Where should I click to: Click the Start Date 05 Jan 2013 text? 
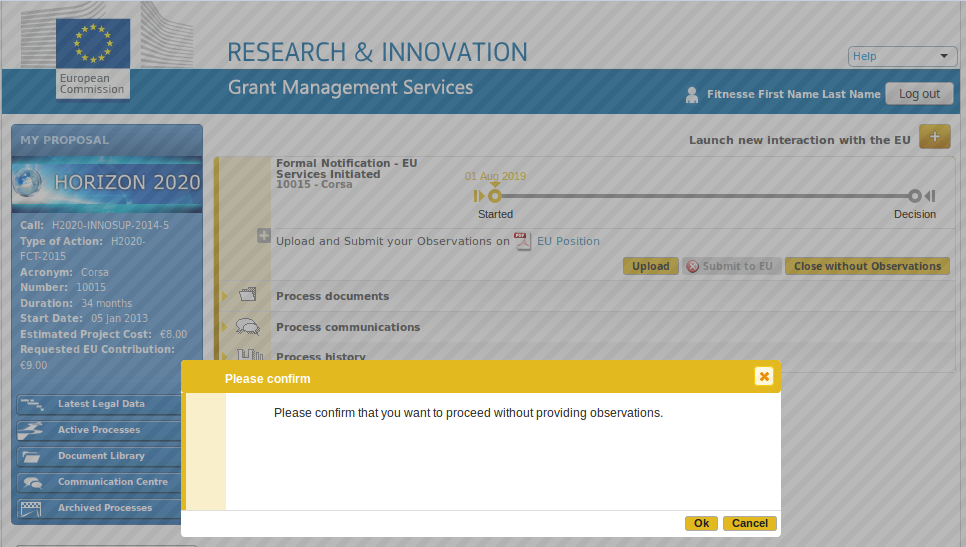[x=84, y=318]
